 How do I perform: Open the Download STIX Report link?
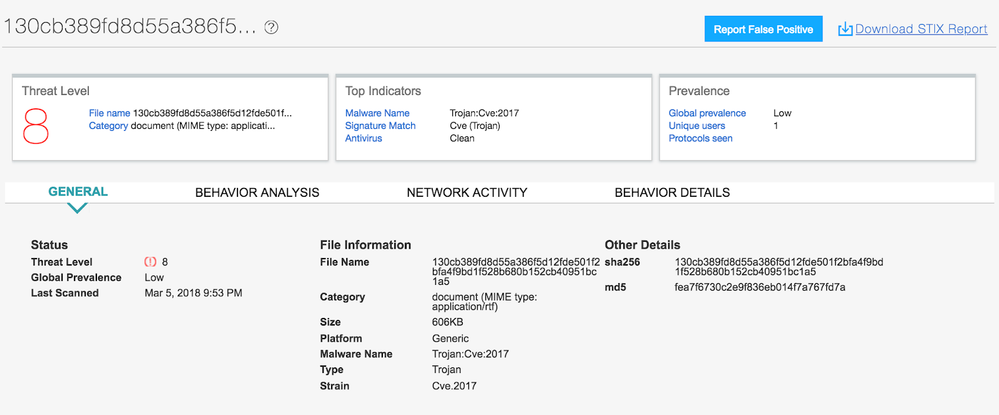[x=921, y=29]
